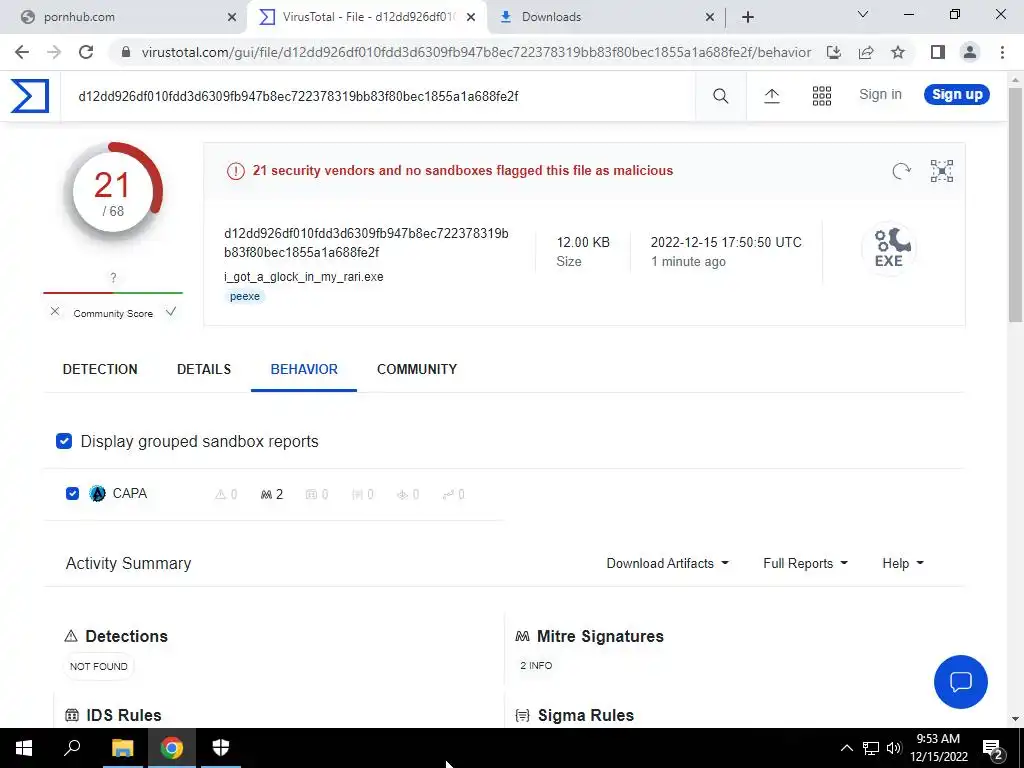Click install app icon in address bar
Image resolution: width=1024 pixels, height=768 pixels.
[834, 52]
